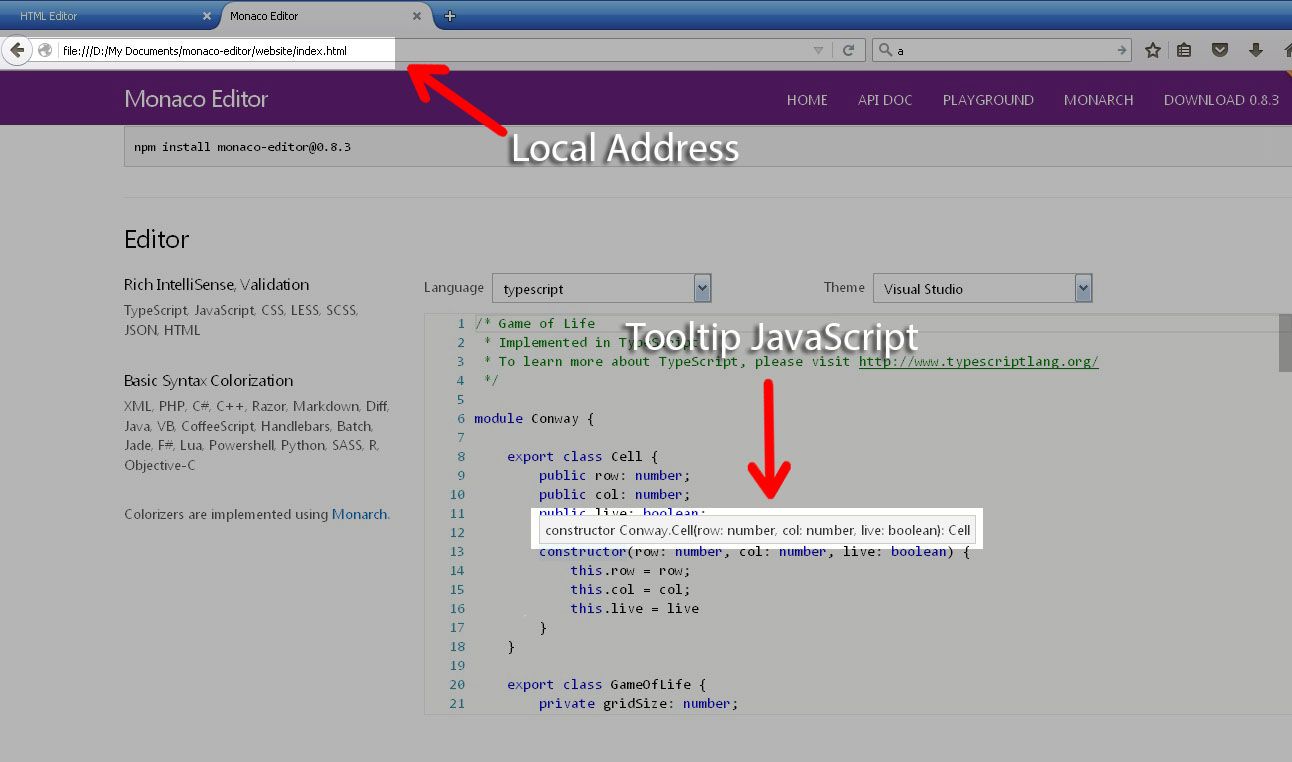Click the globe site identity icon

point(44,50)
